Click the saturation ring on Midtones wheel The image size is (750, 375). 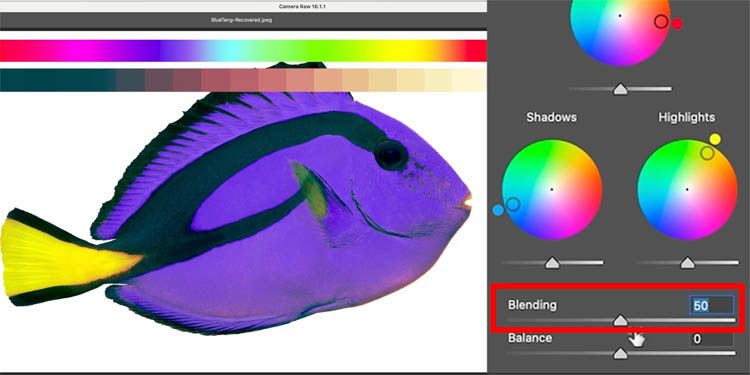(661, 22)
